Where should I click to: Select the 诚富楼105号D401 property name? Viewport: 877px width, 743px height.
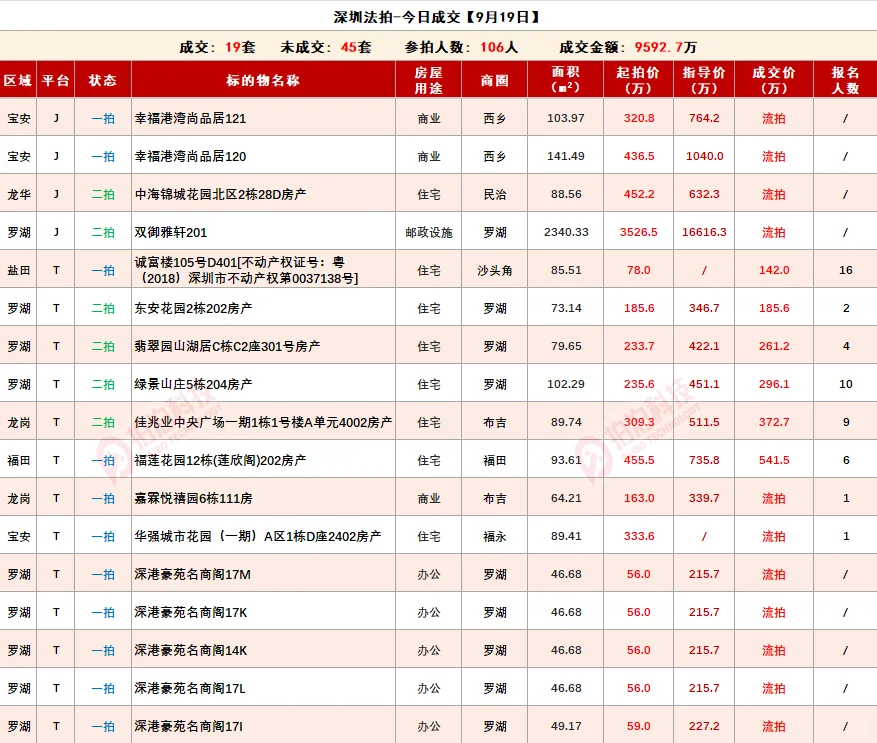246,270
